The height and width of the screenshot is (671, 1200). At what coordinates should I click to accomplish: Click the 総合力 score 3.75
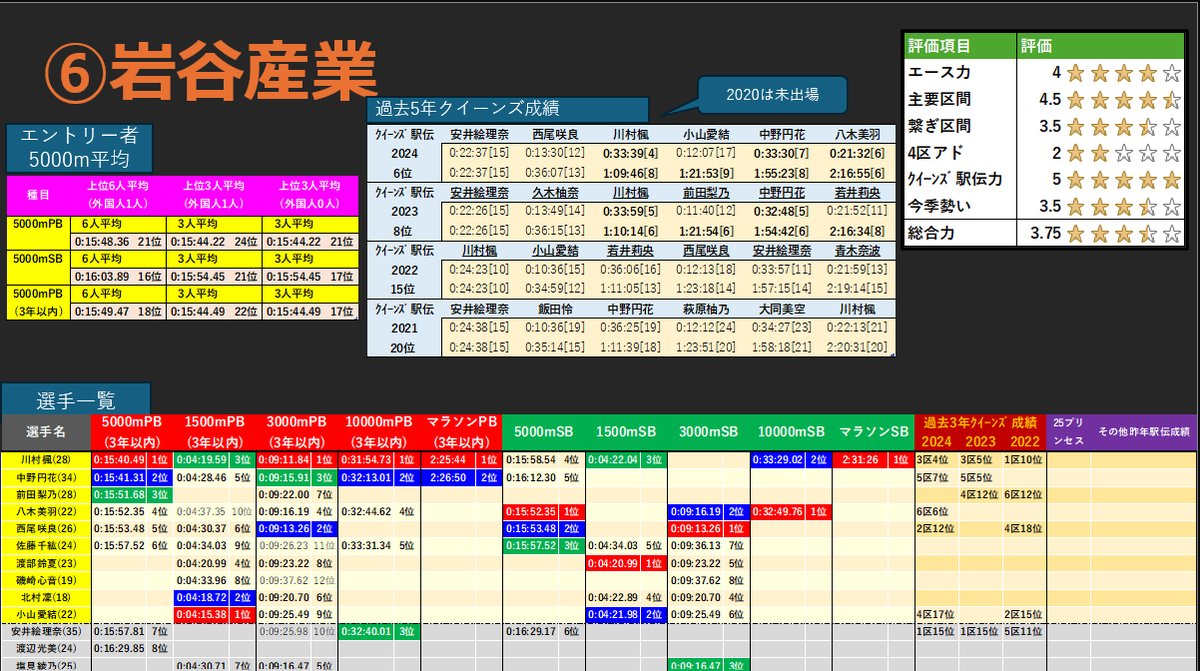[x=1044, y=234]
